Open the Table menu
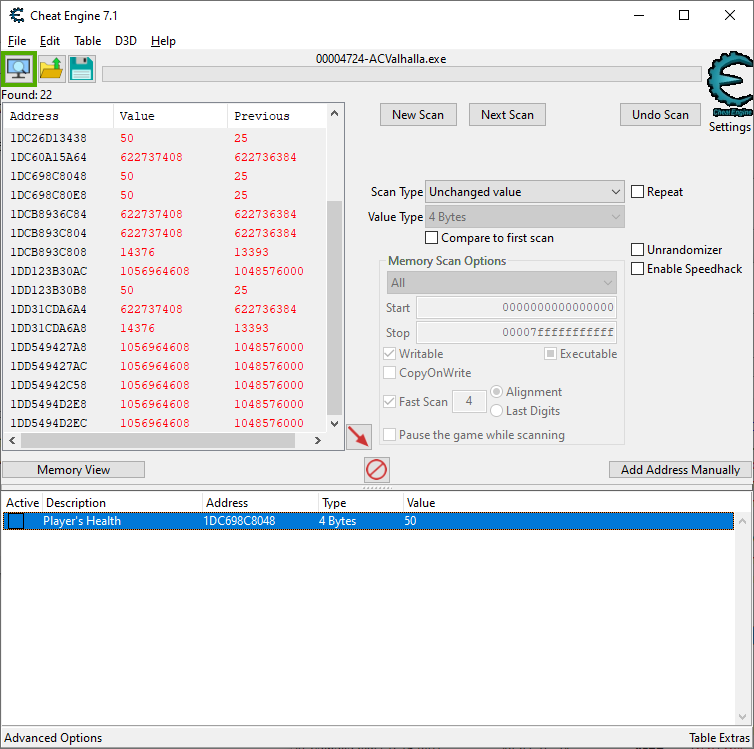The width and height of the screenshot is (754, 749). coord(87,41)
